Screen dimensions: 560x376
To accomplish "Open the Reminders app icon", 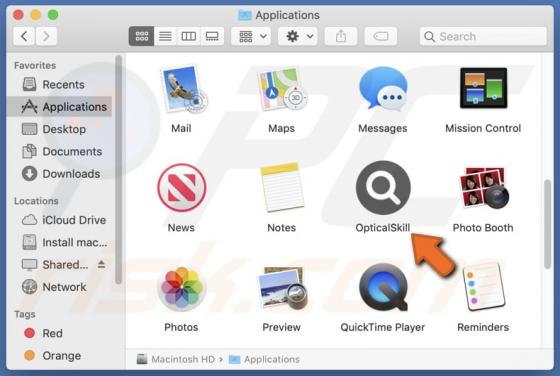I will tap(483, 287).
